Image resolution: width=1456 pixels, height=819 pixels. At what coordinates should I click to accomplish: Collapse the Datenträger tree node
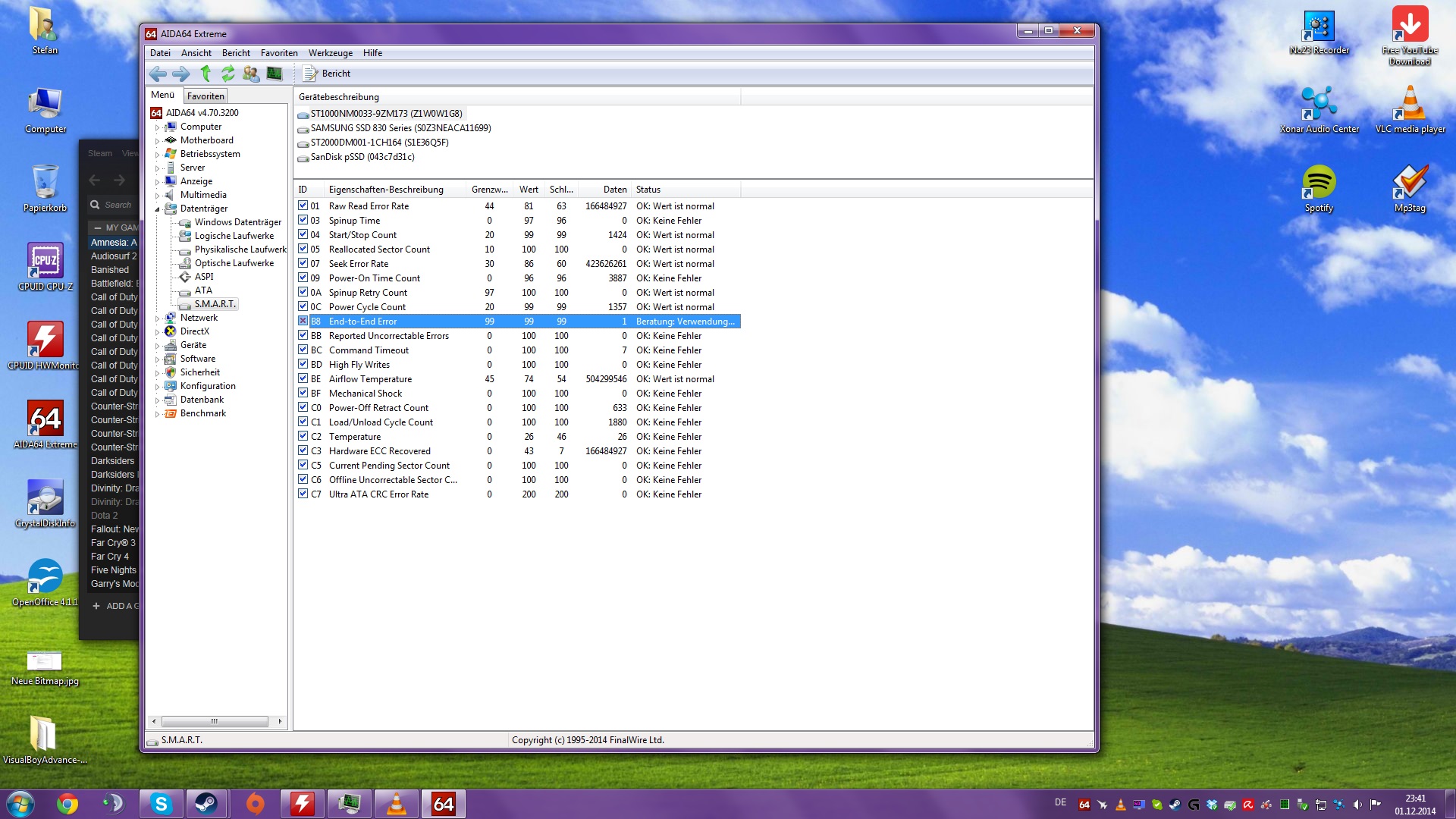point(158,209)
